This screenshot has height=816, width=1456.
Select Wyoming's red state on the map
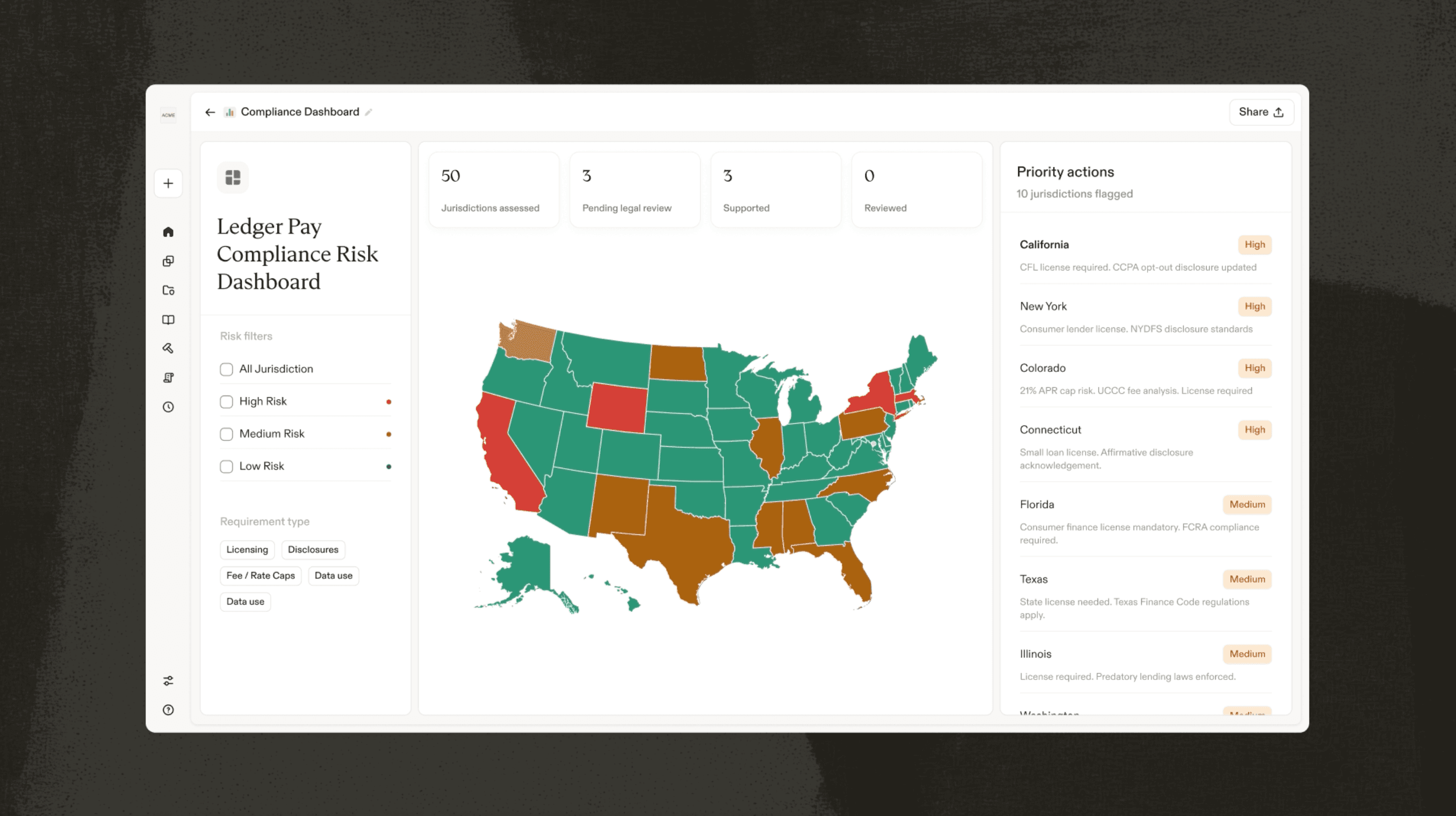pyautogui.click(x=617, y=409)
